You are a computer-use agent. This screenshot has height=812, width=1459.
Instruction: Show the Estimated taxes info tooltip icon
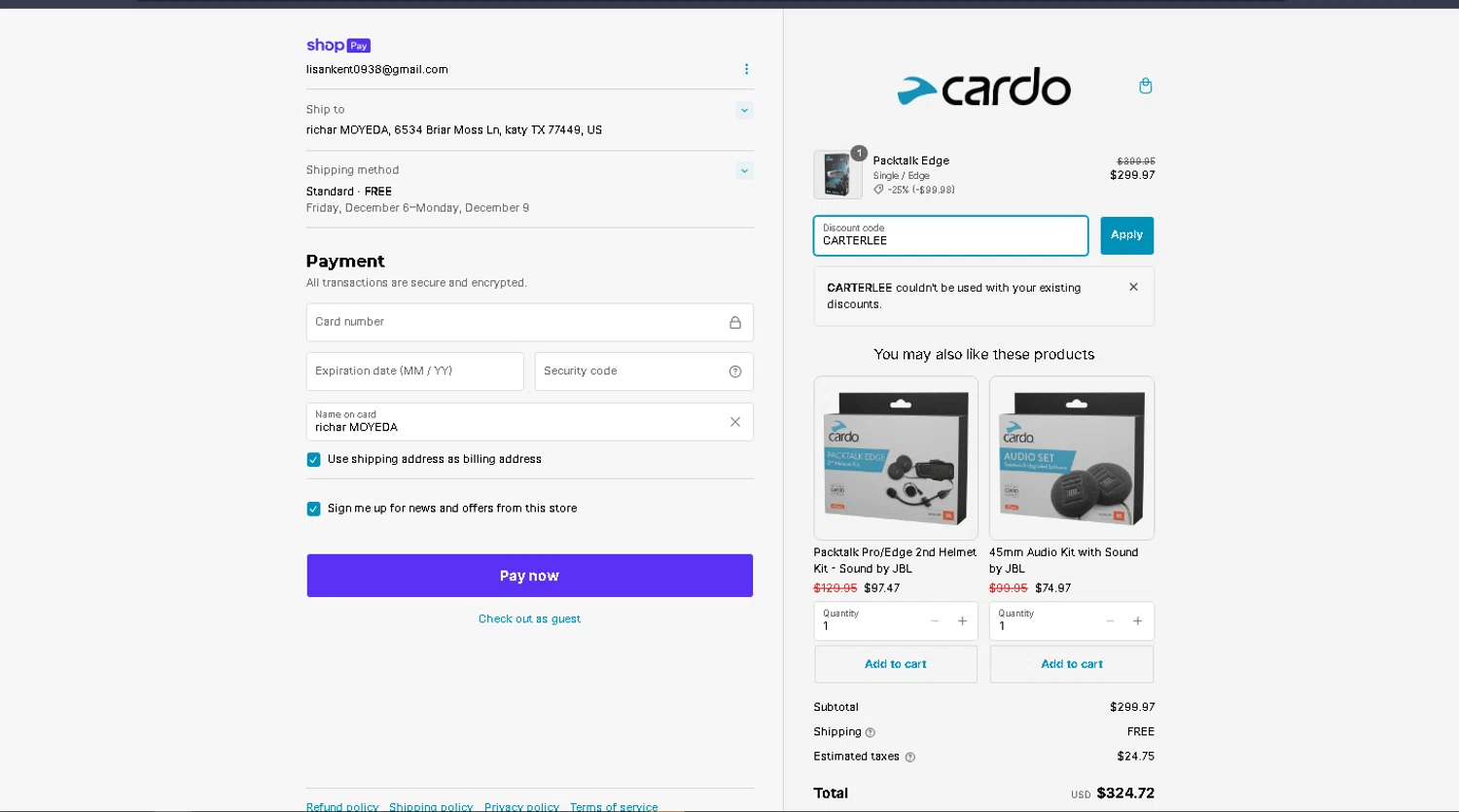pos(910,758)
